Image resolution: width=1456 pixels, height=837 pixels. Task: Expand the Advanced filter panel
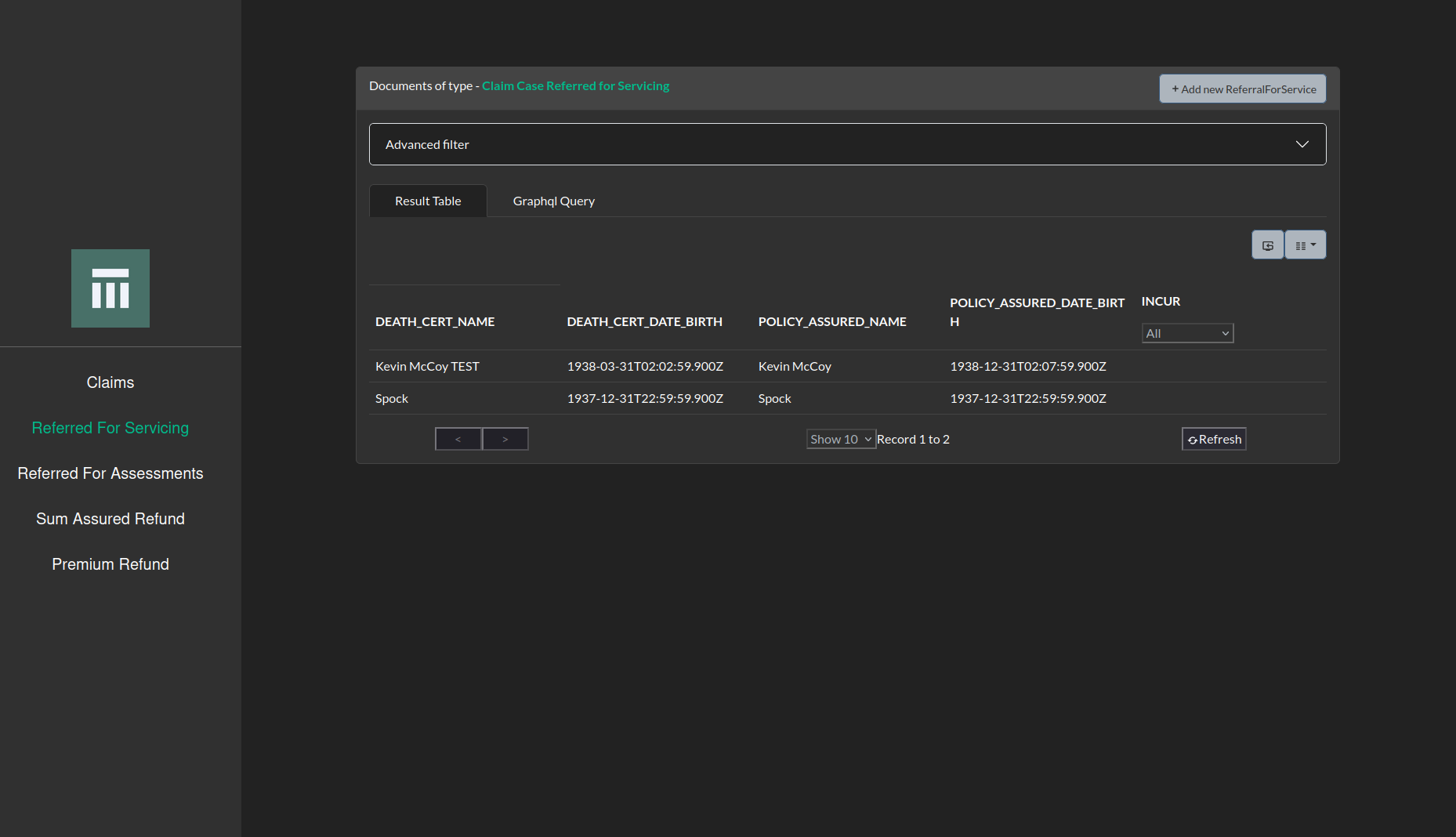(x=847, y=144)
